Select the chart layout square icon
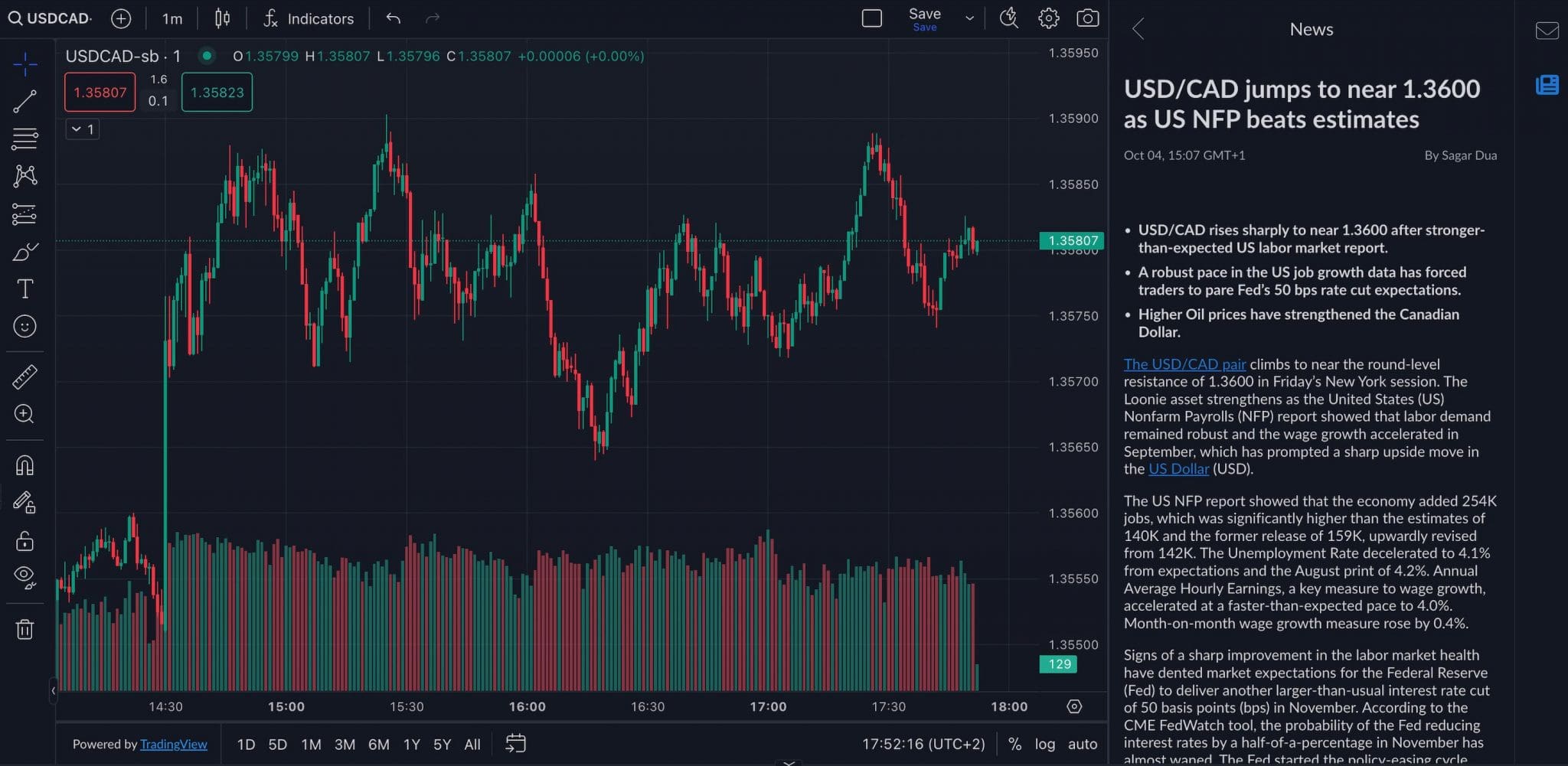This screenshot has width=1568, height=766. [872, 18]
